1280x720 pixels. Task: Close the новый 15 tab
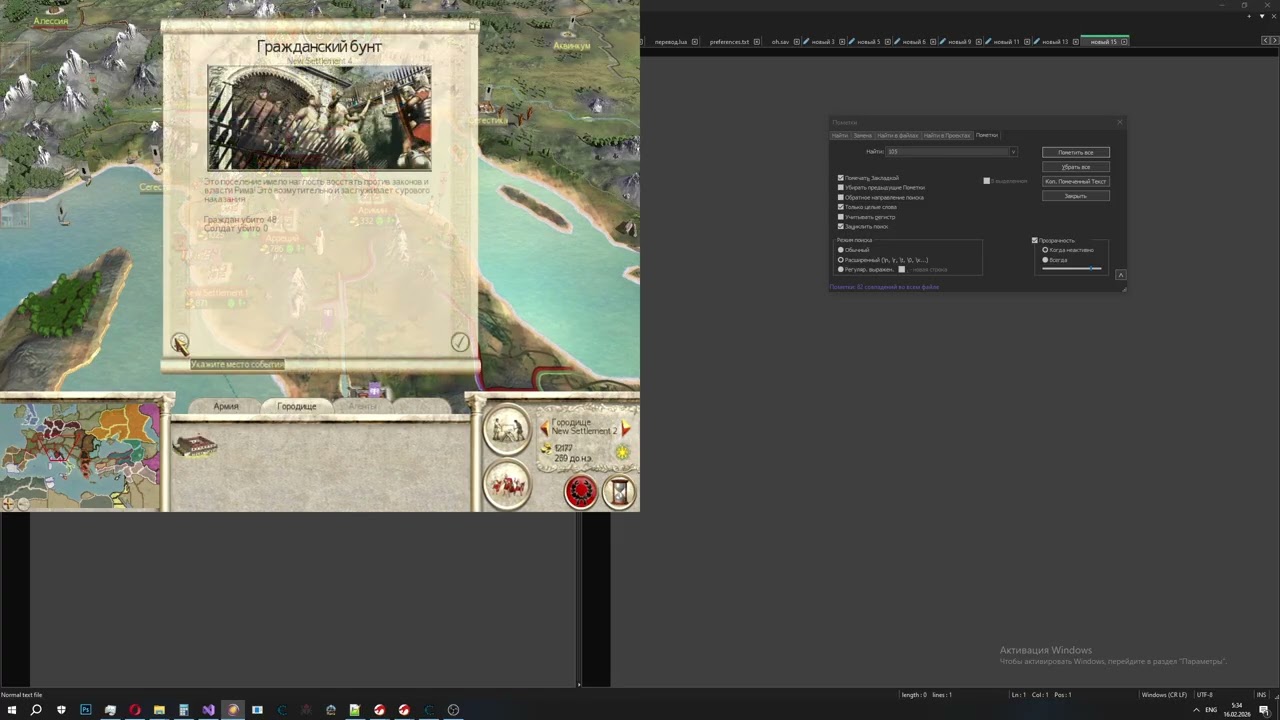click(1124, 42)
